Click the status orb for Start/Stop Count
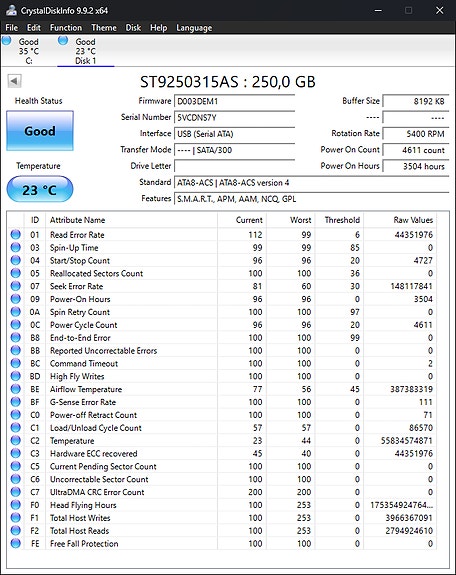 16,260
